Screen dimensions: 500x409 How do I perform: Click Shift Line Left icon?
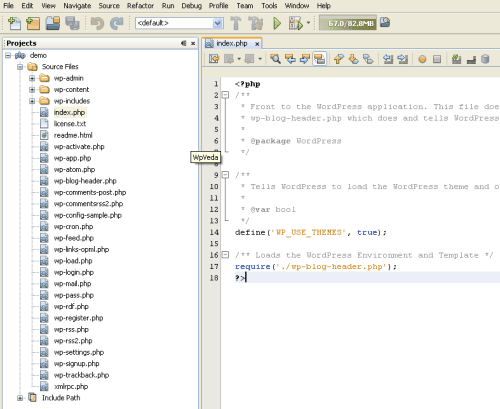(388, 59)
